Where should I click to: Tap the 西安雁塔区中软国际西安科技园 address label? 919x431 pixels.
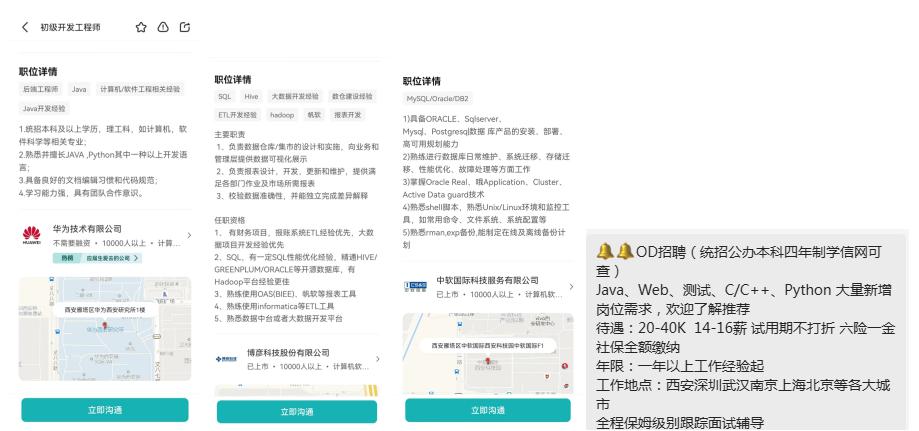pyautogui.click(x=488, y=346)
